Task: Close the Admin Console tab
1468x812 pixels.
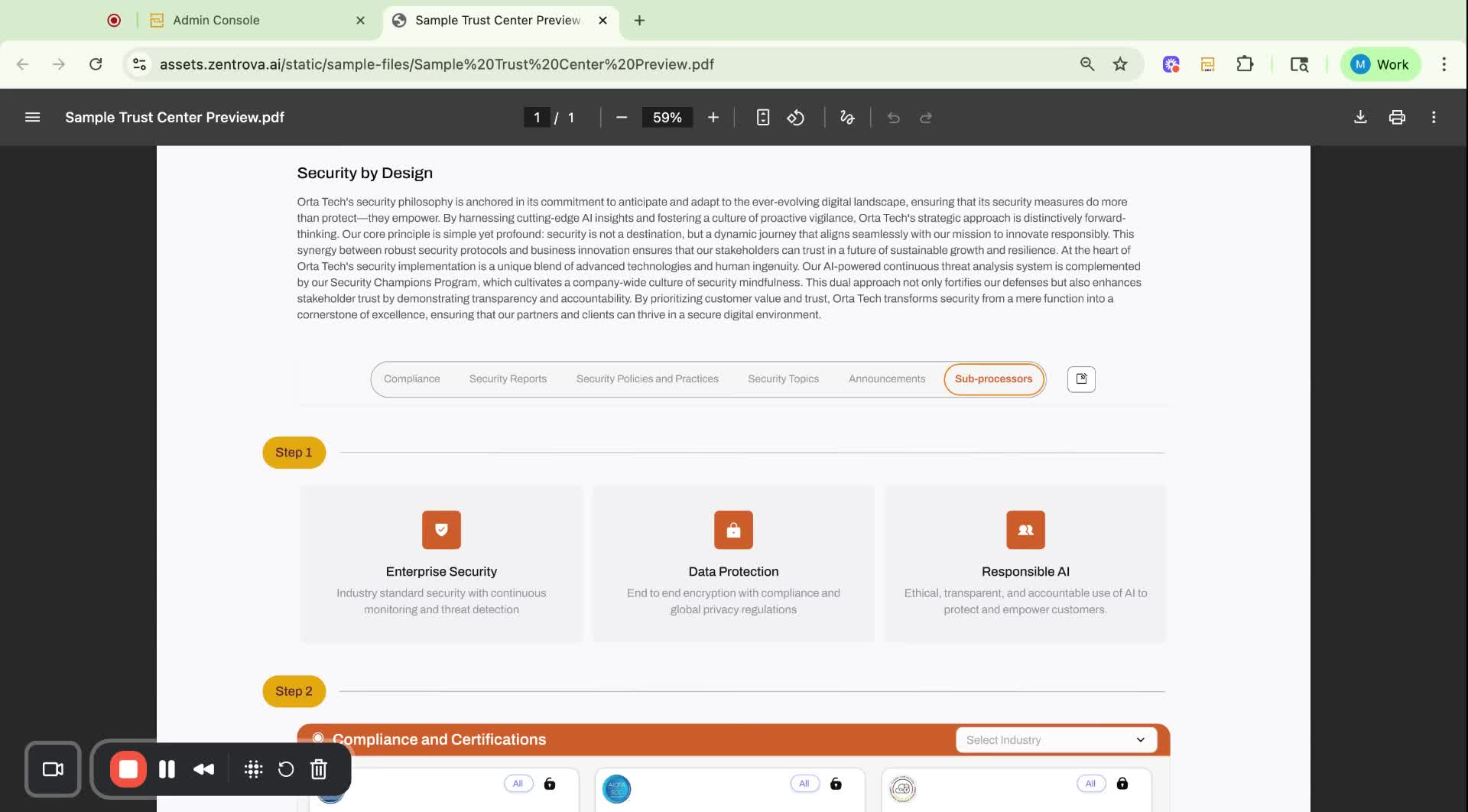Action: [x=360, y=21]
